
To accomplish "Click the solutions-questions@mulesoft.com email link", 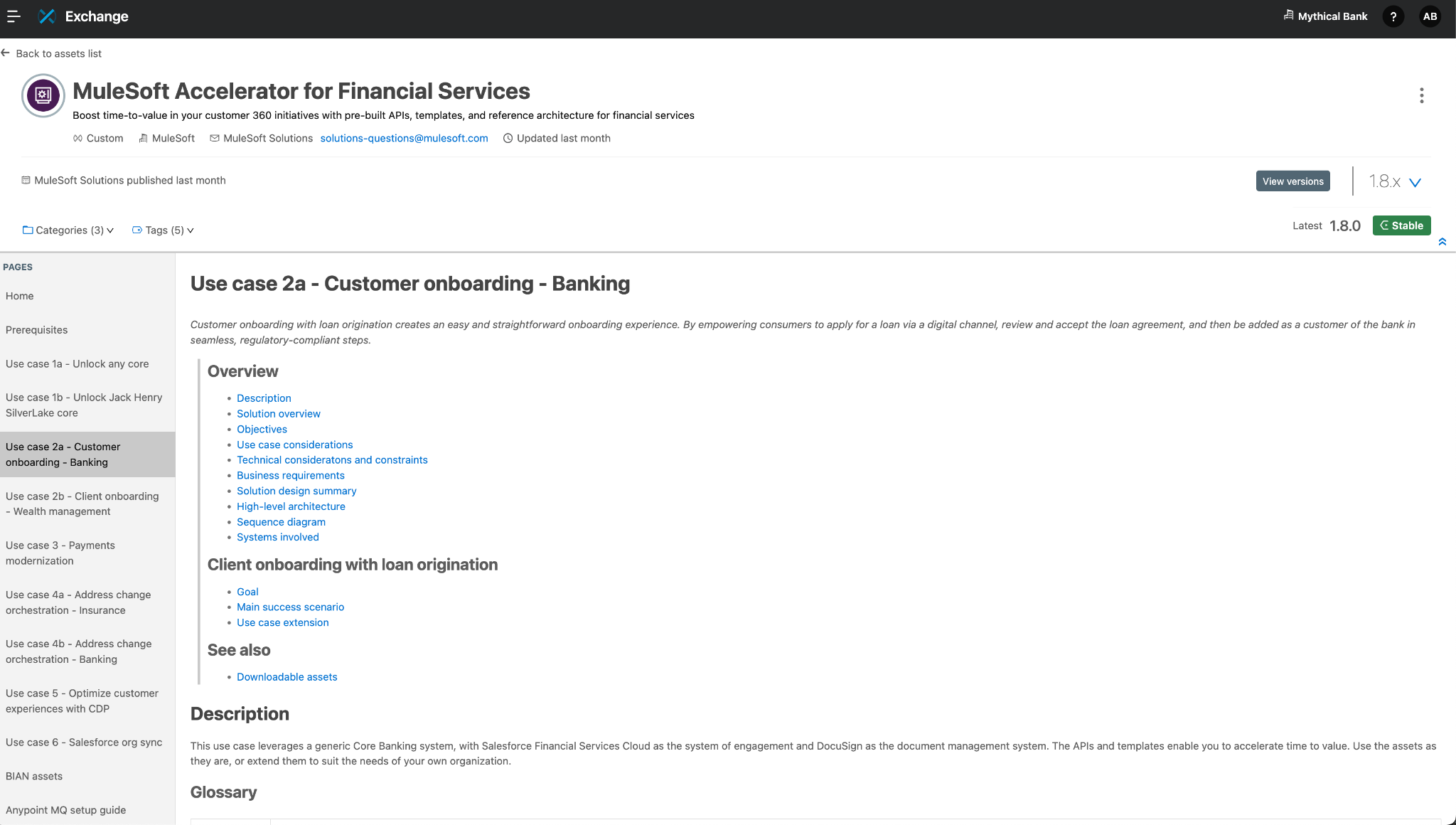I will coord(404,139).
